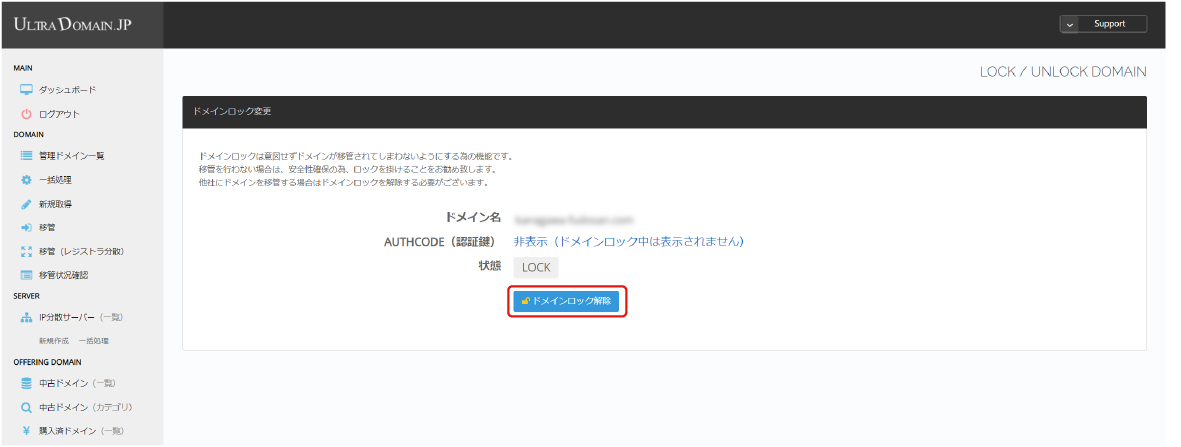Click the Support dropdown chevron arrow
Viewport: 1181px width, 447px height.
tap(1069, 24)
